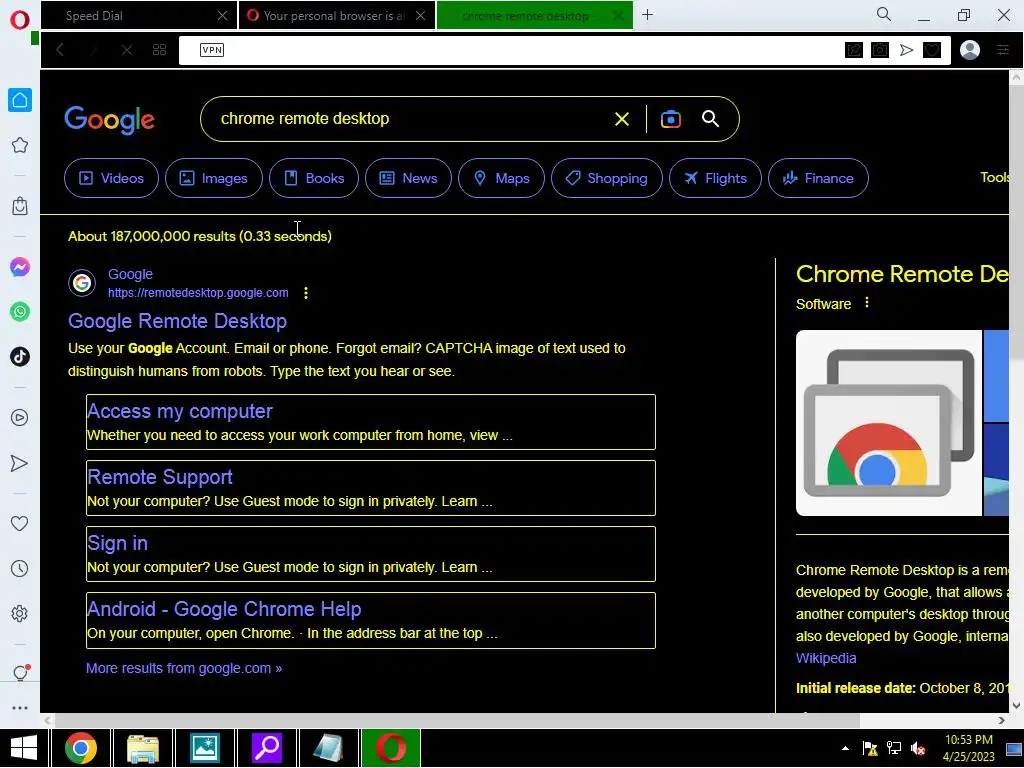
Task: Open Google Chrome from the taskbar
Action: point(81,748)
